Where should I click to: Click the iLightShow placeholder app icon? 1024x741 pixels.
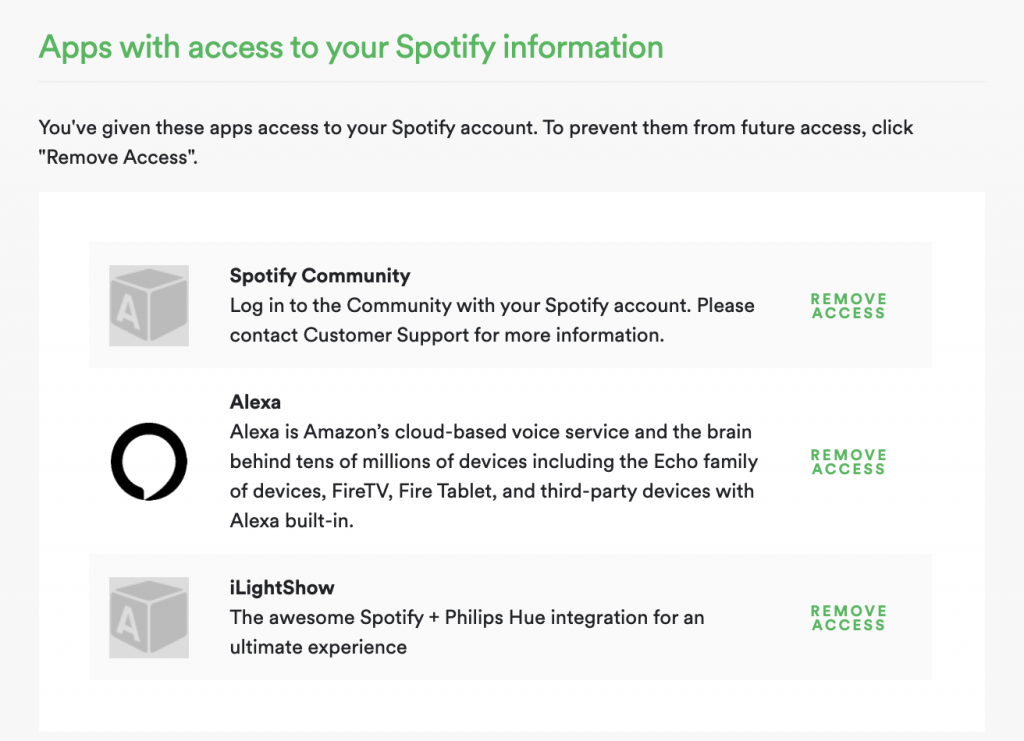point(149,617)
